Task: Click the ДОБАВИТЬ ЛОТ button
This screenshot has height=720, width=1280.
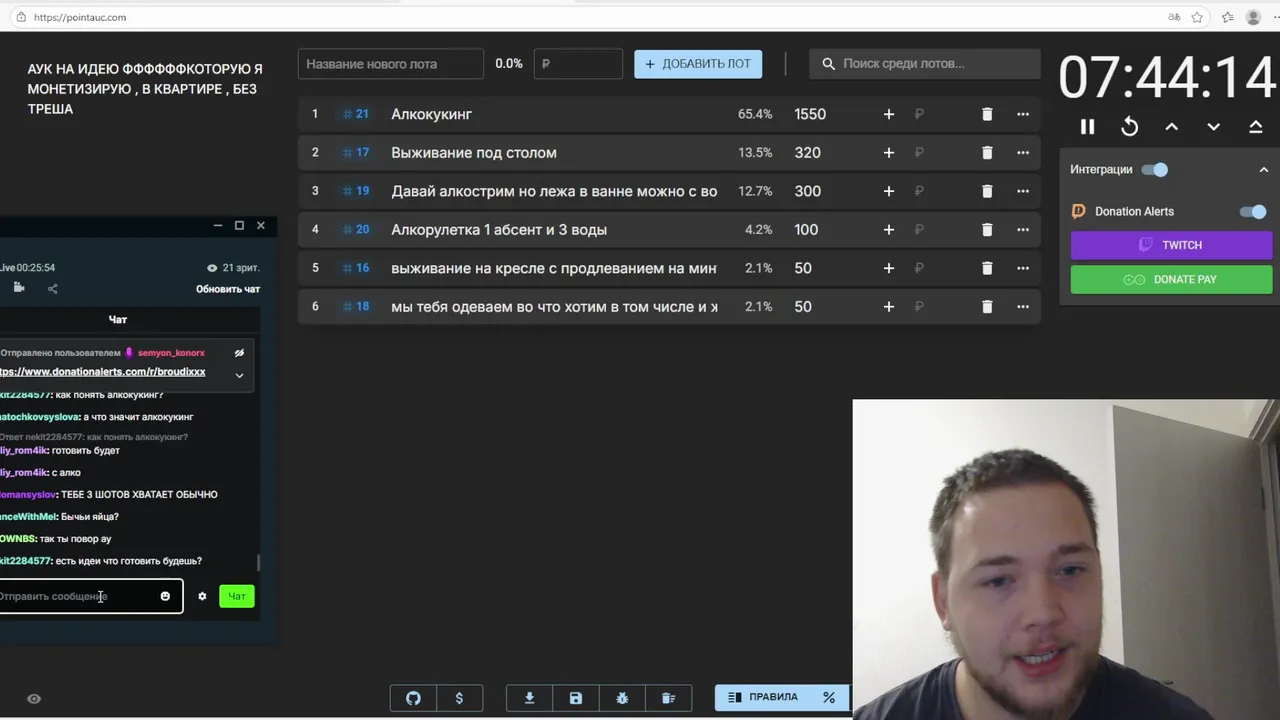Action: click(698, 63)
